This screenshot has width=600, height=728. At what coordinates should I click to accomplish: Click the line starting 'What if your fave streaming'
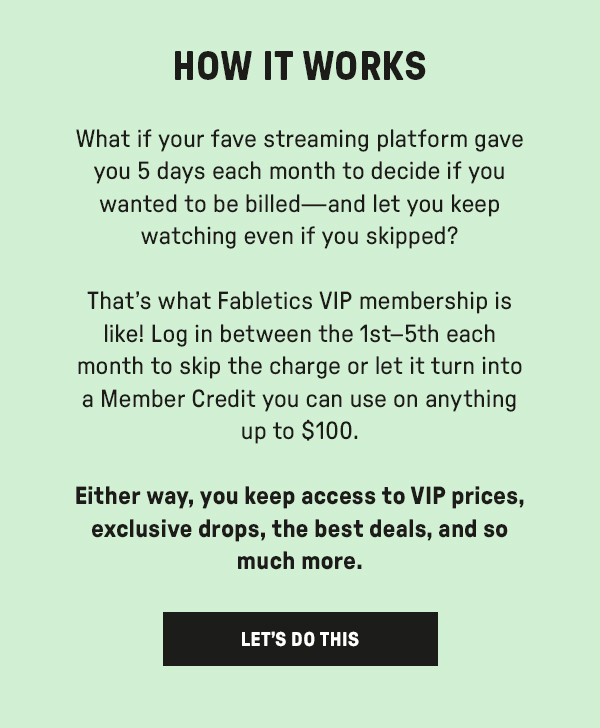tap(300, 140)
